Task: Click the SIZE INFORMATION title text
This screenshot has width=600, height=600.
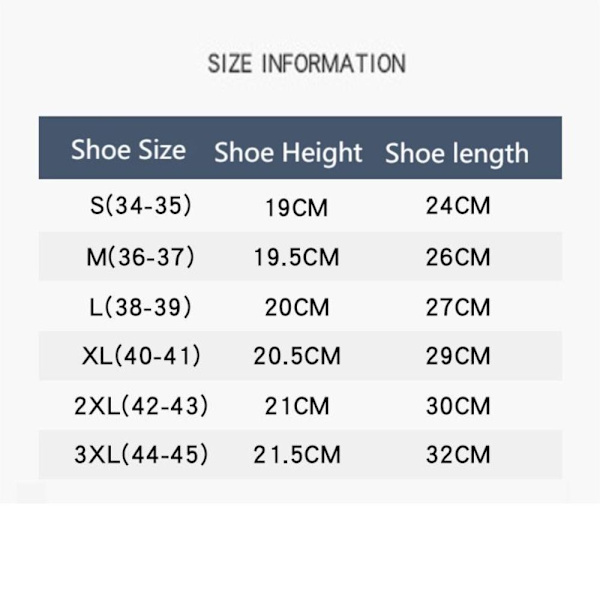Action: tap(306, 64)
